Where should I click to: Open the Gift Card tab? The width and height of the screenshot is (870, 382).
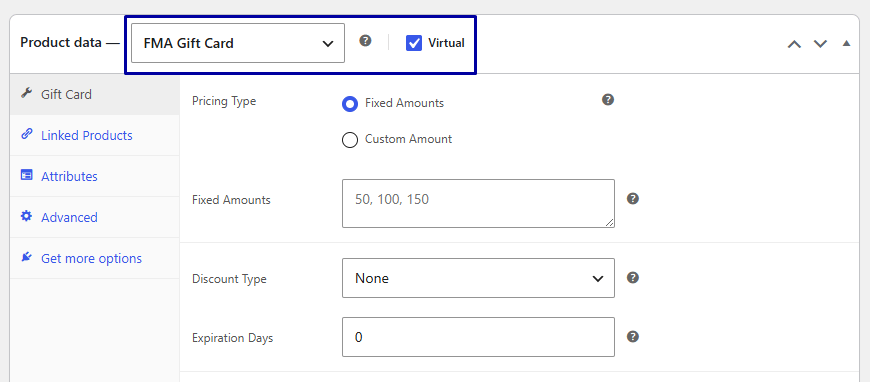pos(94,94)
